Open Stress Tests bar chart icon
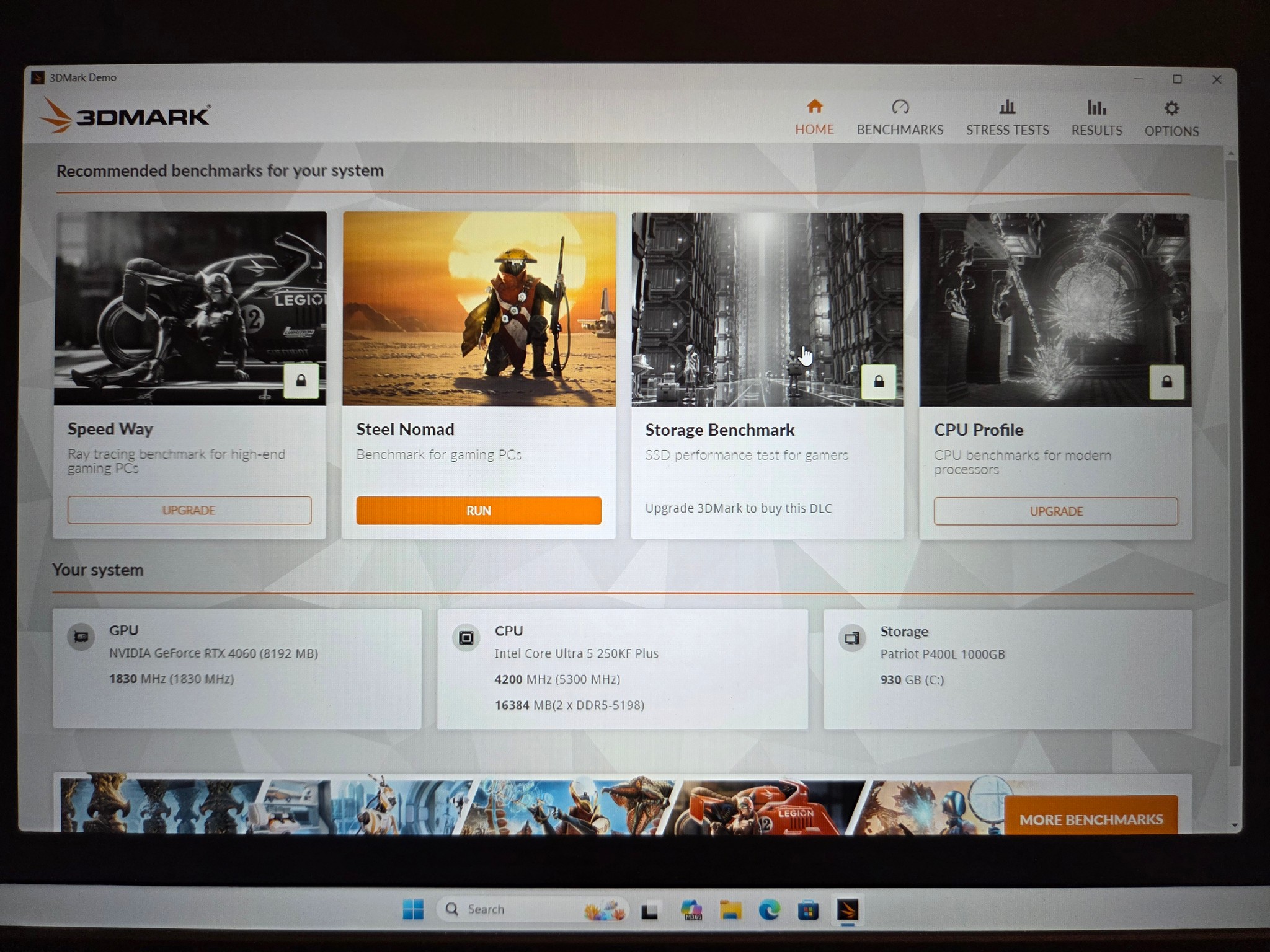 1007,107
